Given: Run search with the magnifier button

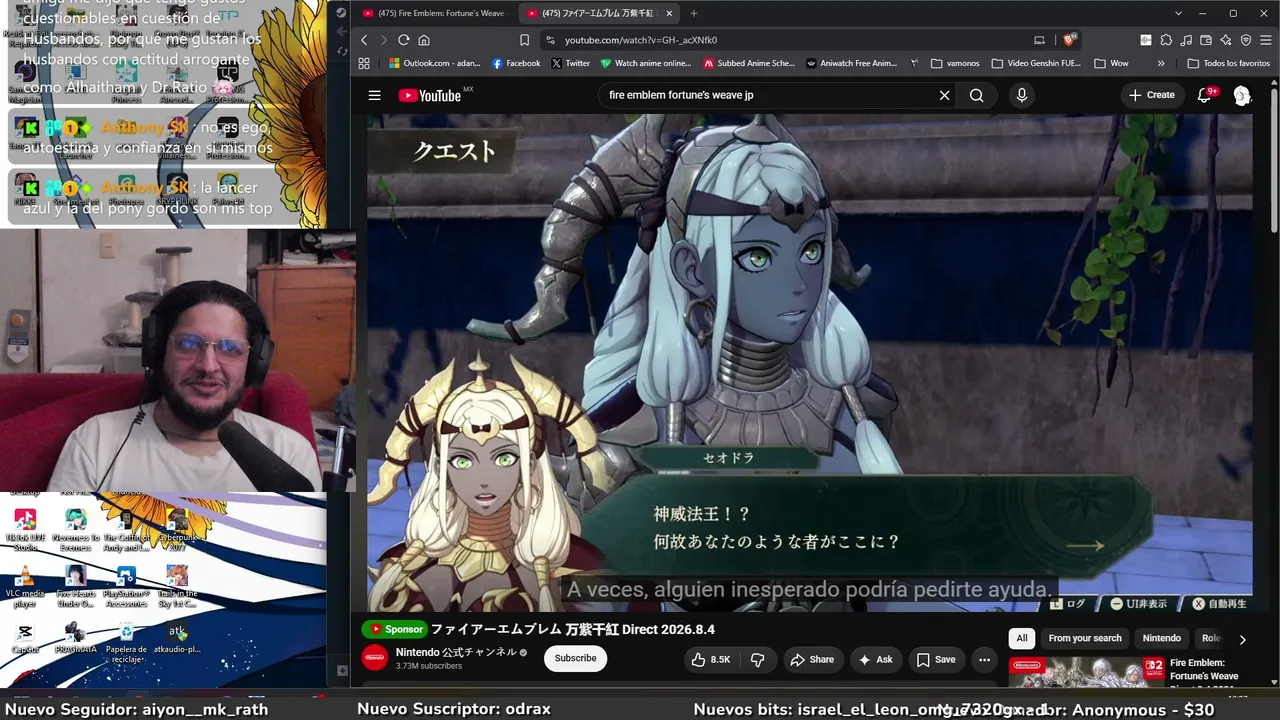Looking at the screenshot, I should [x=977, y=95].
